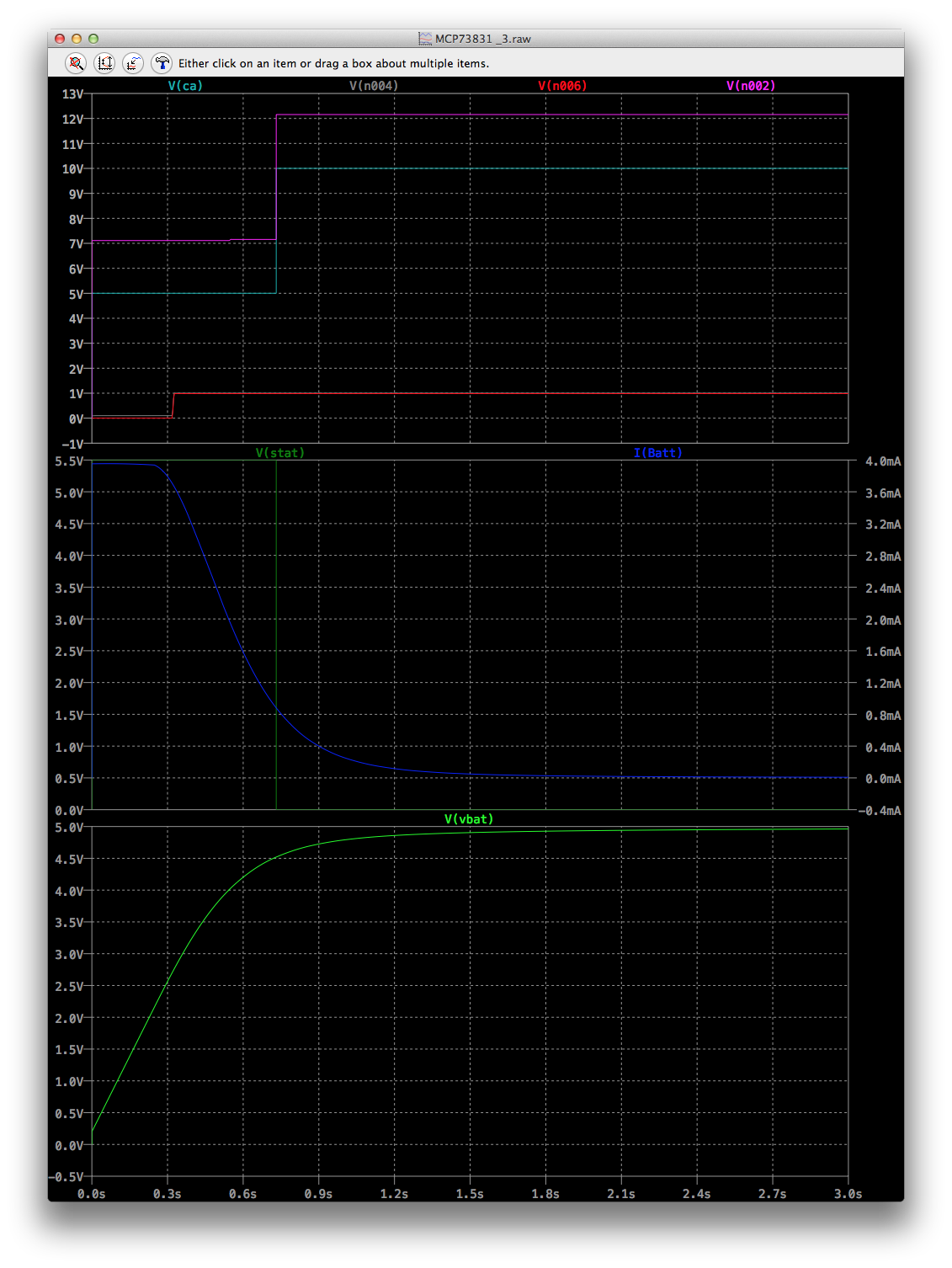Image resolution: width=952 pixels, height=1268 pixels.
Task: Minimize the waveform window with yellow button
Action: click(x=77, y=39)
